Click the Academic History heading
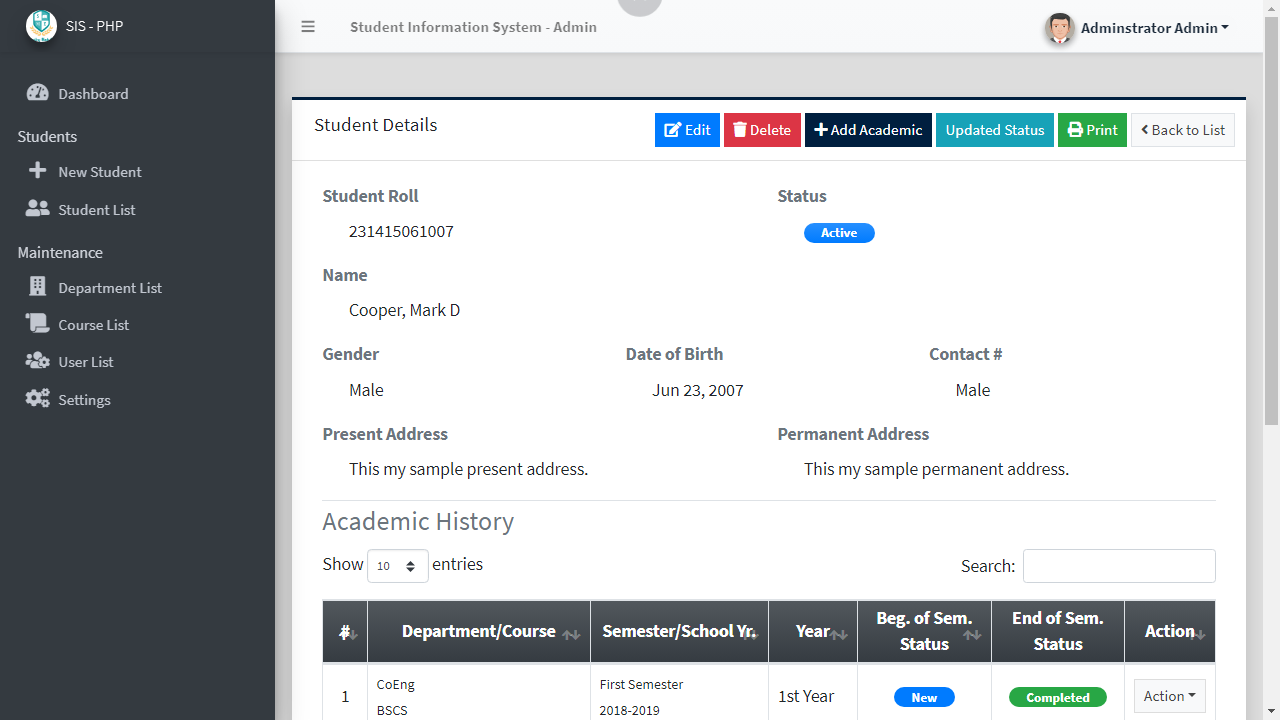This screenshot has height=720, width=1280. click(x=418, y=521)
